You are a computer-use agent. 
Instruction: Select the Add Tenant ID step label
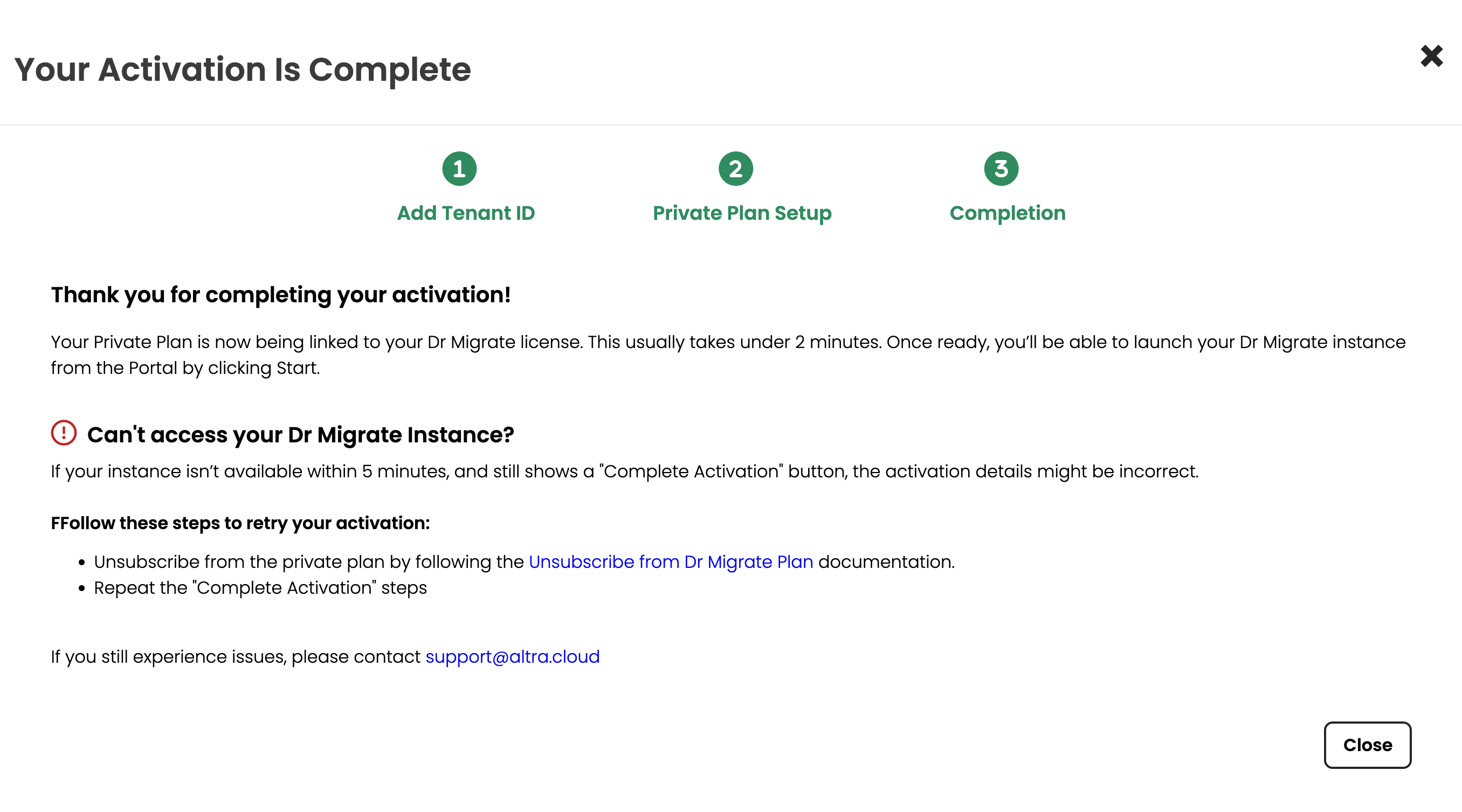point(465,213)
